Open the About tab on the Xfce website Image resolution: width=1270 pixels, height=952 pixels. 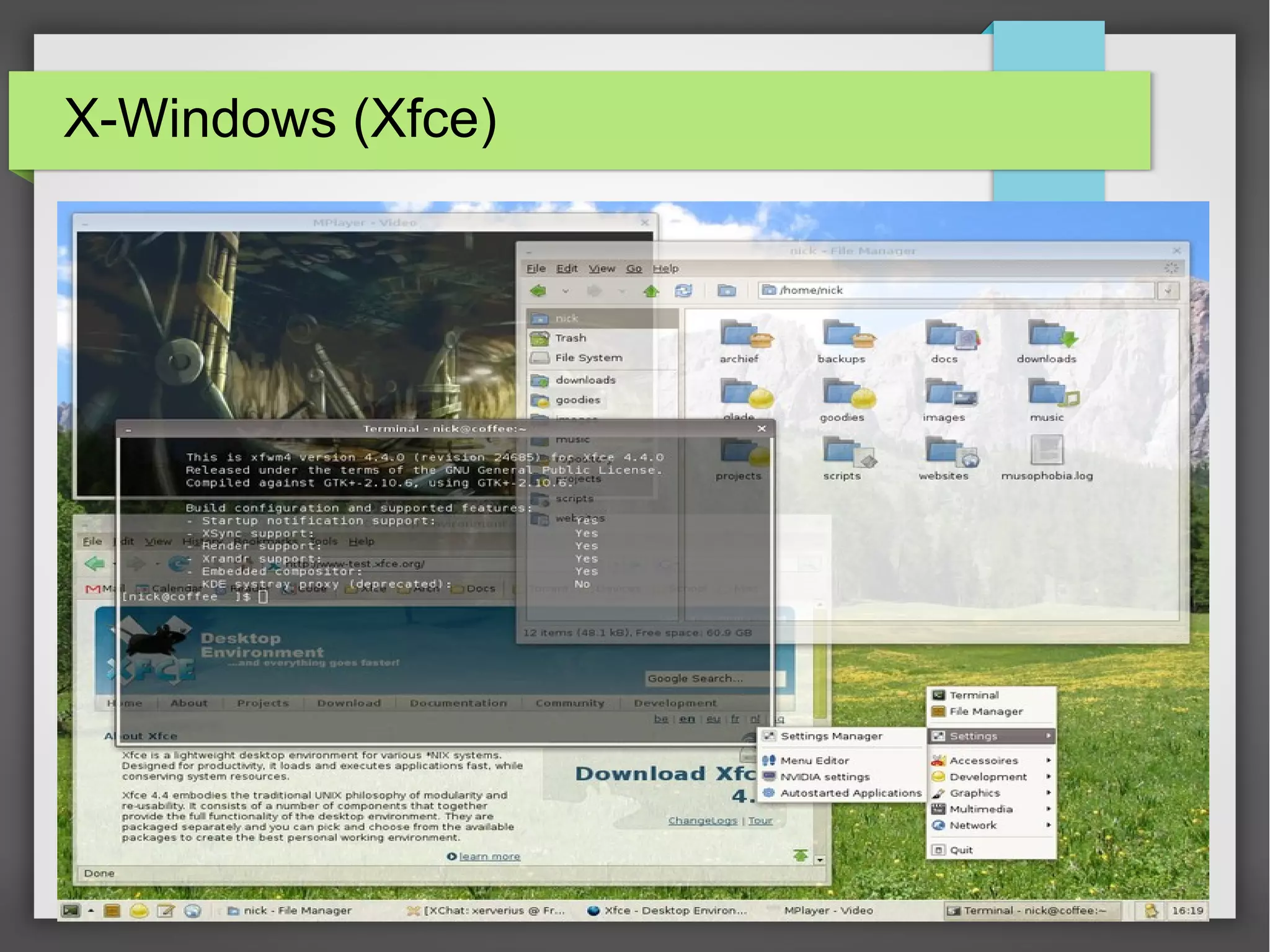189,703
